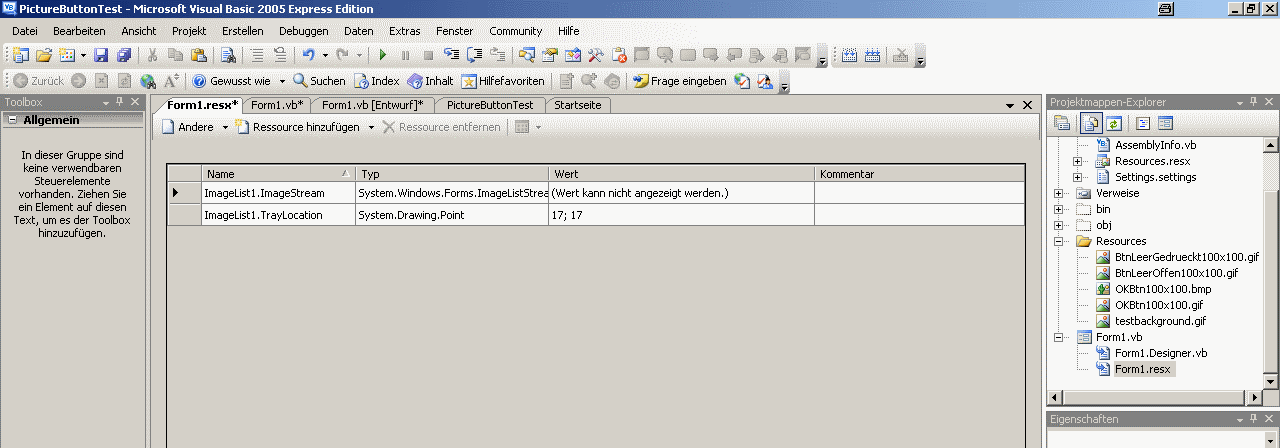The width and height of the screenshot is (1280, 448).
Task: Open Ressource hinzufügen dropdown arrow
Action: coord(371,127)
